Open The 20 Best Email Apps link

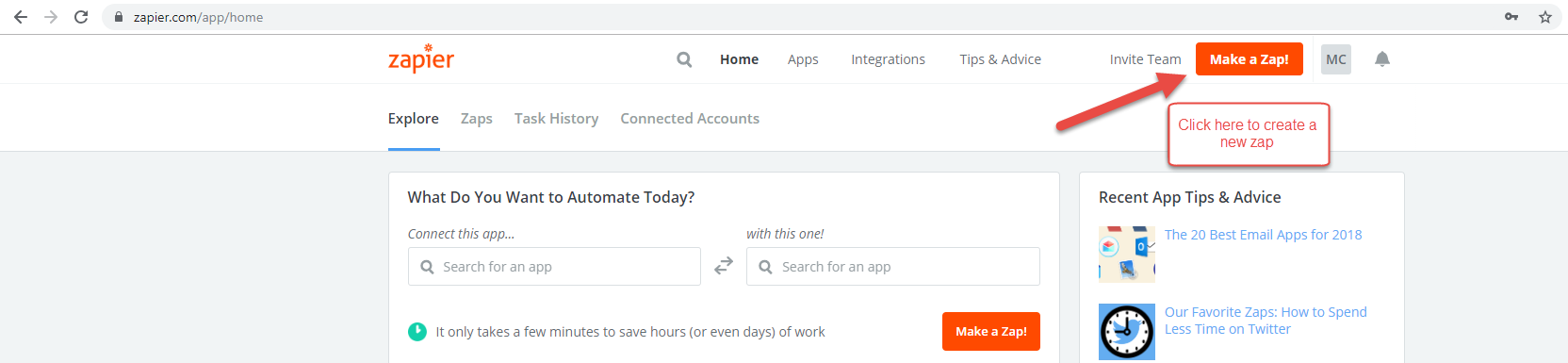(x=1263, y=235)
